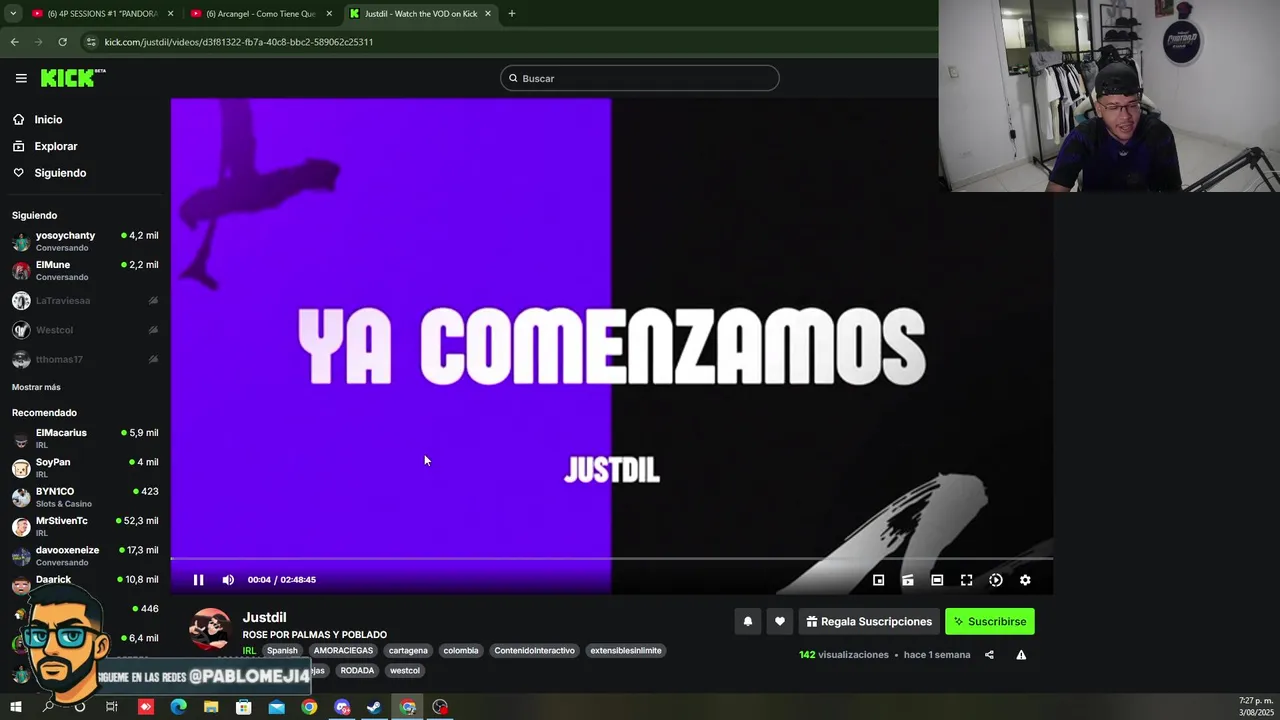The height and width of the screenshot is (720, 1280).
Task: Expand the Mostrar más list
Action: (36, 387)
